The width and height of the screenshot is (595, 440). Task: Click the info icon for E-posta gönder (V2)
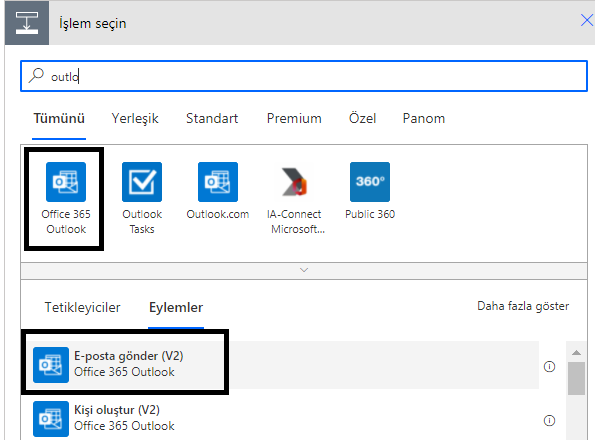tap(549, 366)
